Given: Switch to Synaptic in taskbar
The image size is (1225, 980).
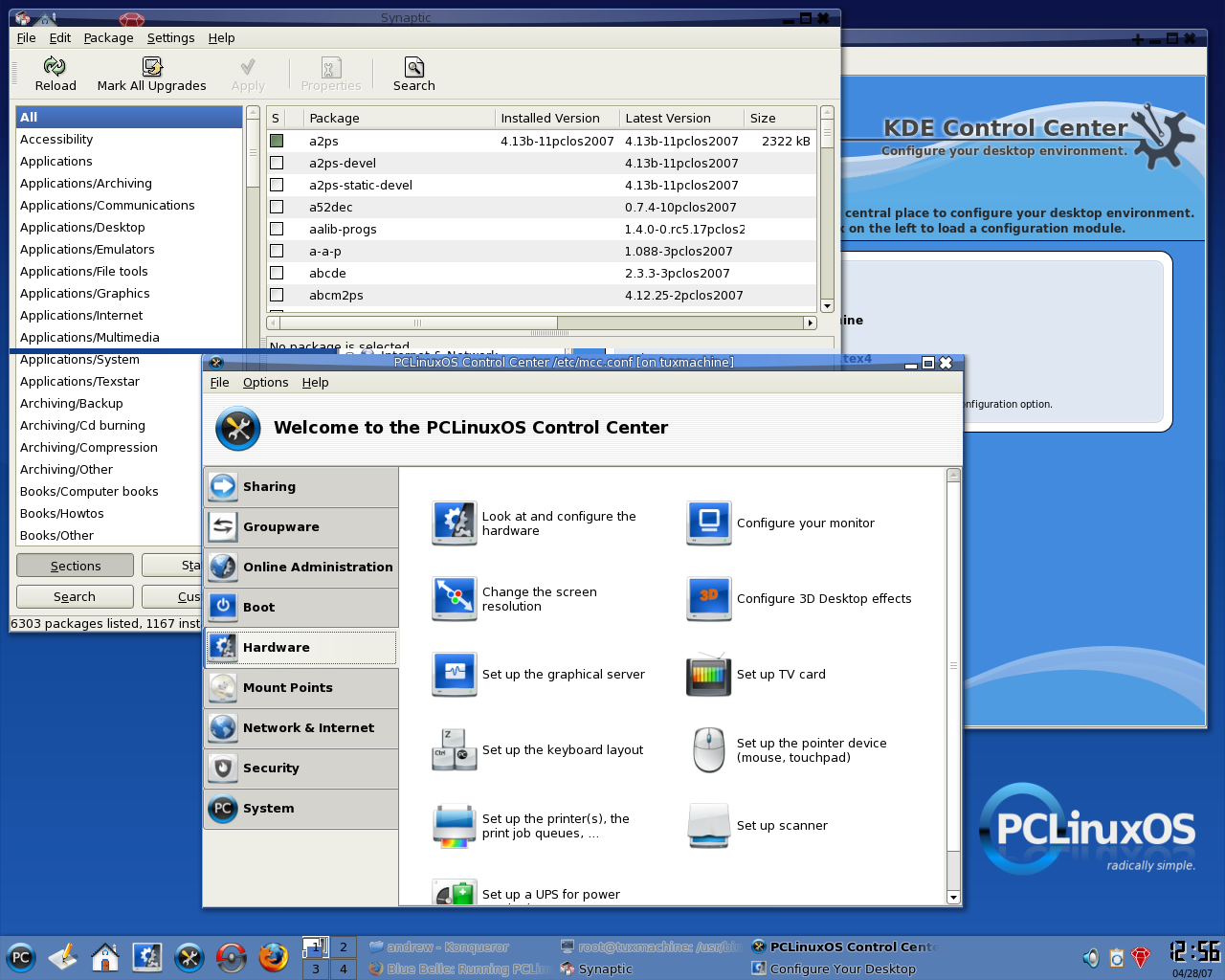Looking at the screenshot, I should coord(649,969).
